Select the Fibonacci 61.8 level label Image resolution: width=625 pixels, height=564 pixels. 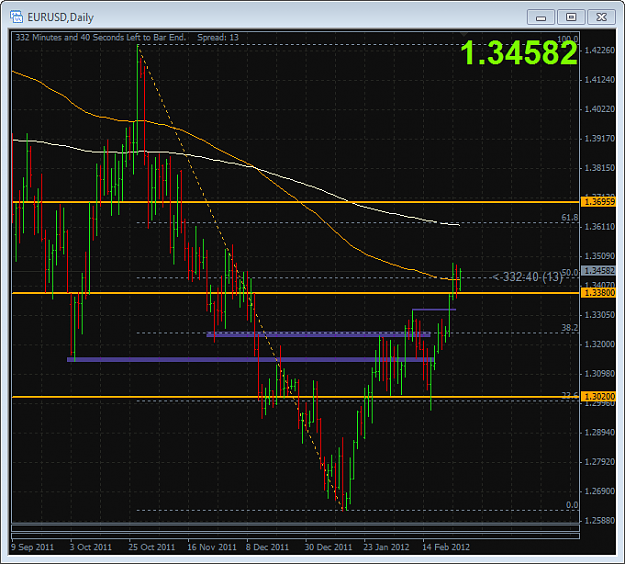click(x=570, y=218)
